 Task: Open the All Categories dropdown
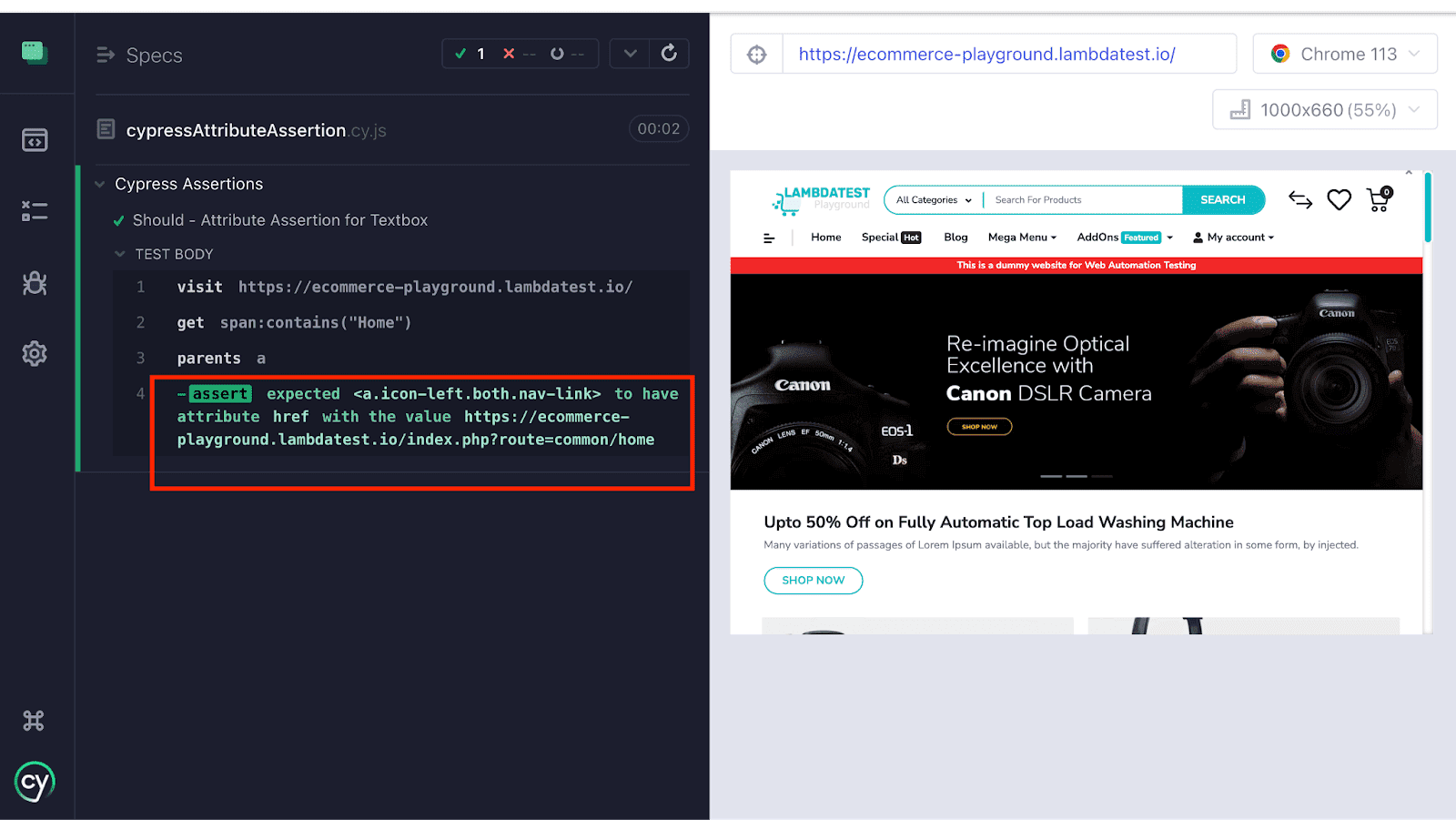click(x=932, y=199)
